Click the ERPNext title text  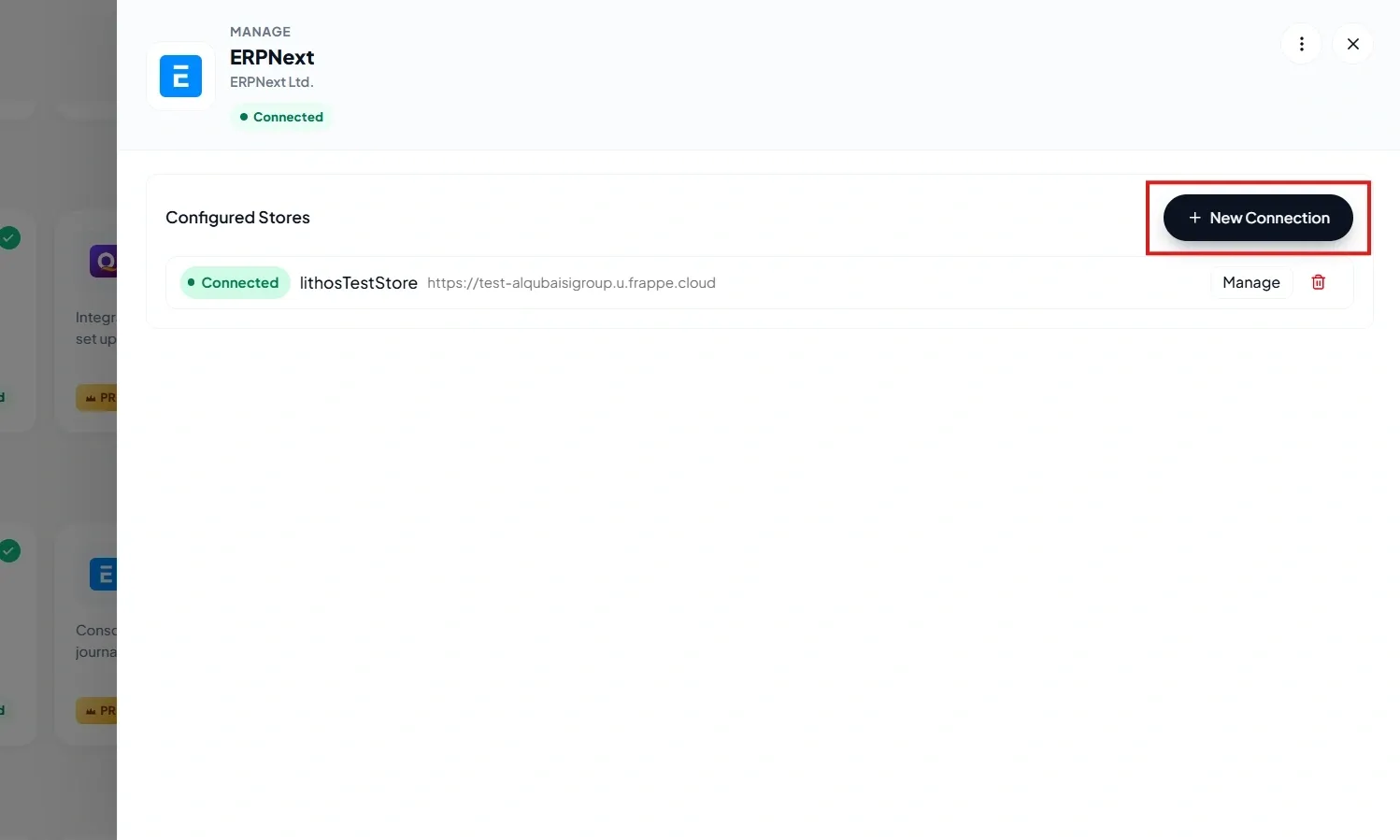[x=272, y=57]
